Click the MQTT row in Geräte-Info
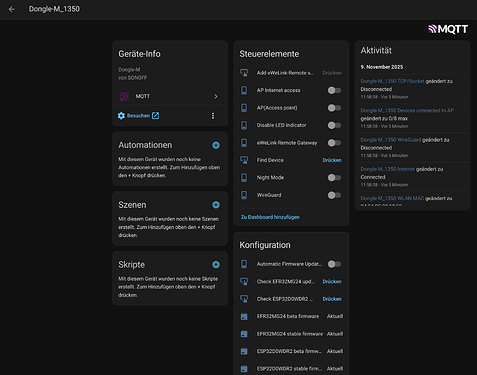 click(170, 96)
